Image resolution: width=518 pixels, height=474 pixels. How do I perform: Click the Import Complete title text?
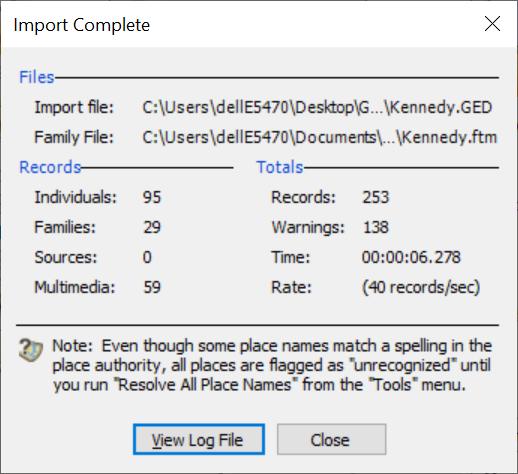82,25
